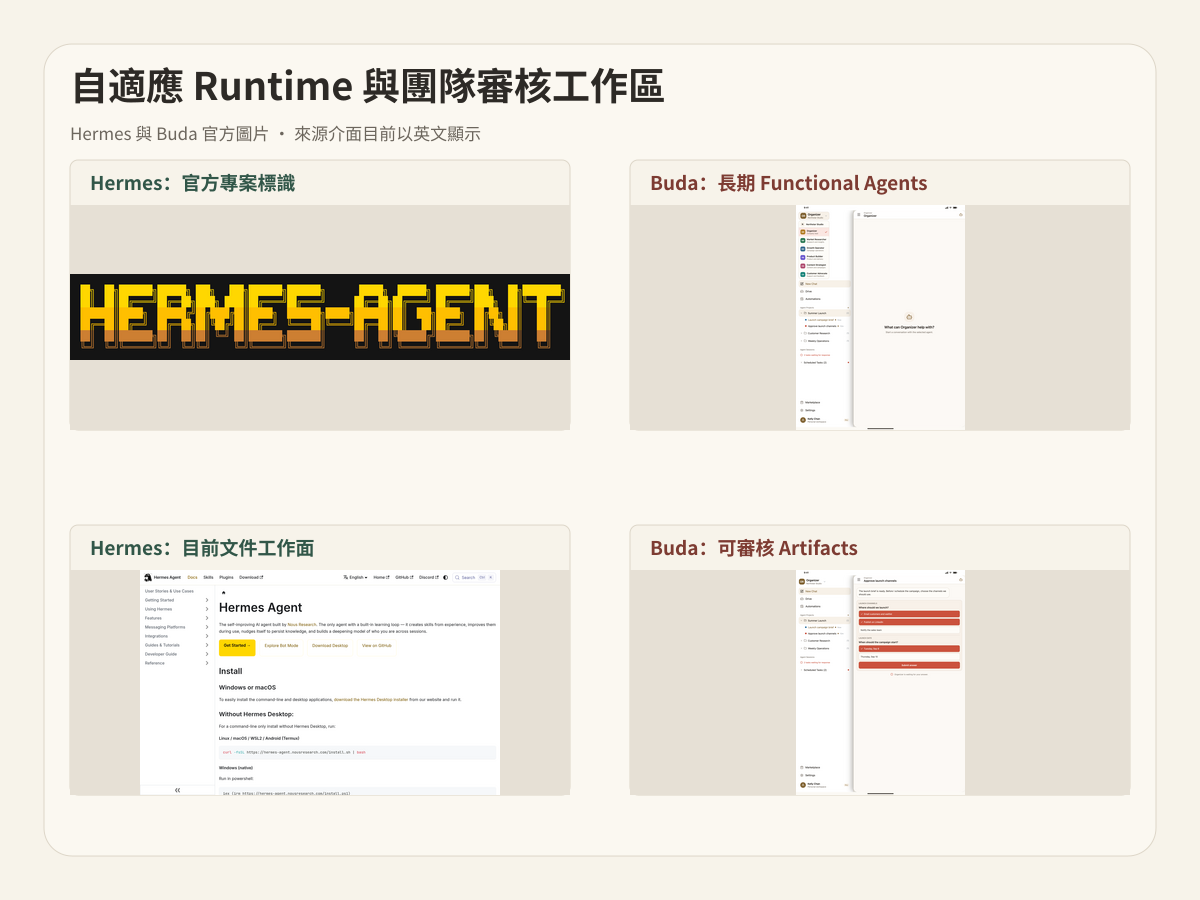Click the home breadcrumb icon above Hermes Agent title
The height and width of the screenshot is (900, 1200).
223,592
